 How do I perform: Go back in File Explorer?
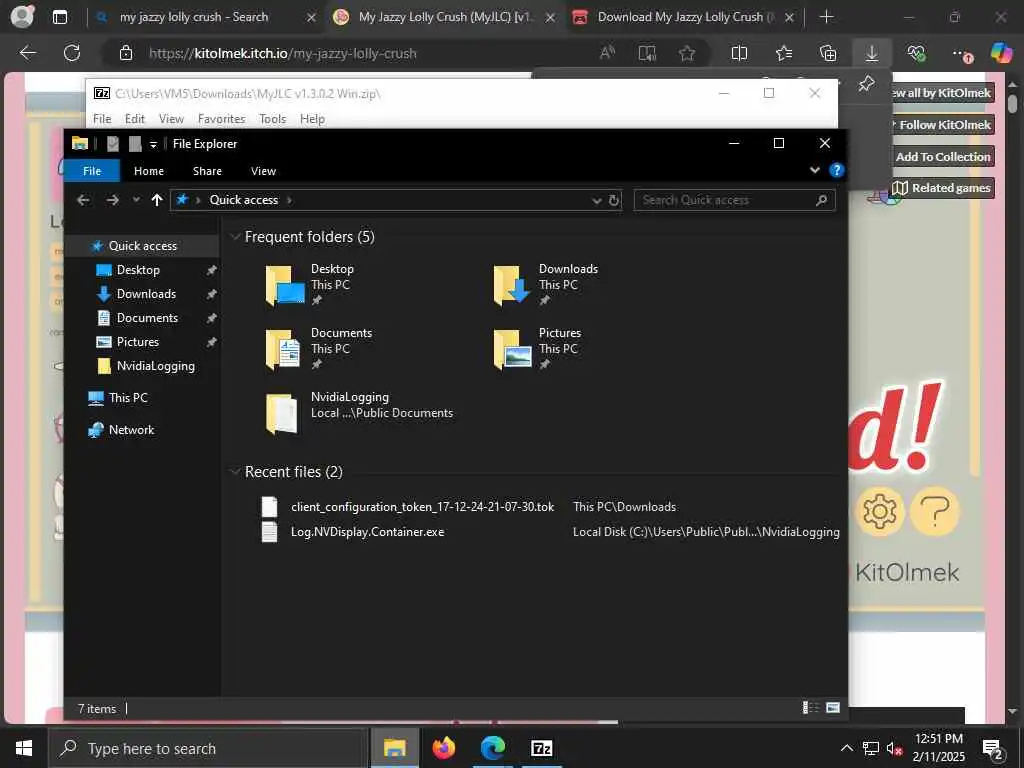pyautogui.click(x=83, y=200)
